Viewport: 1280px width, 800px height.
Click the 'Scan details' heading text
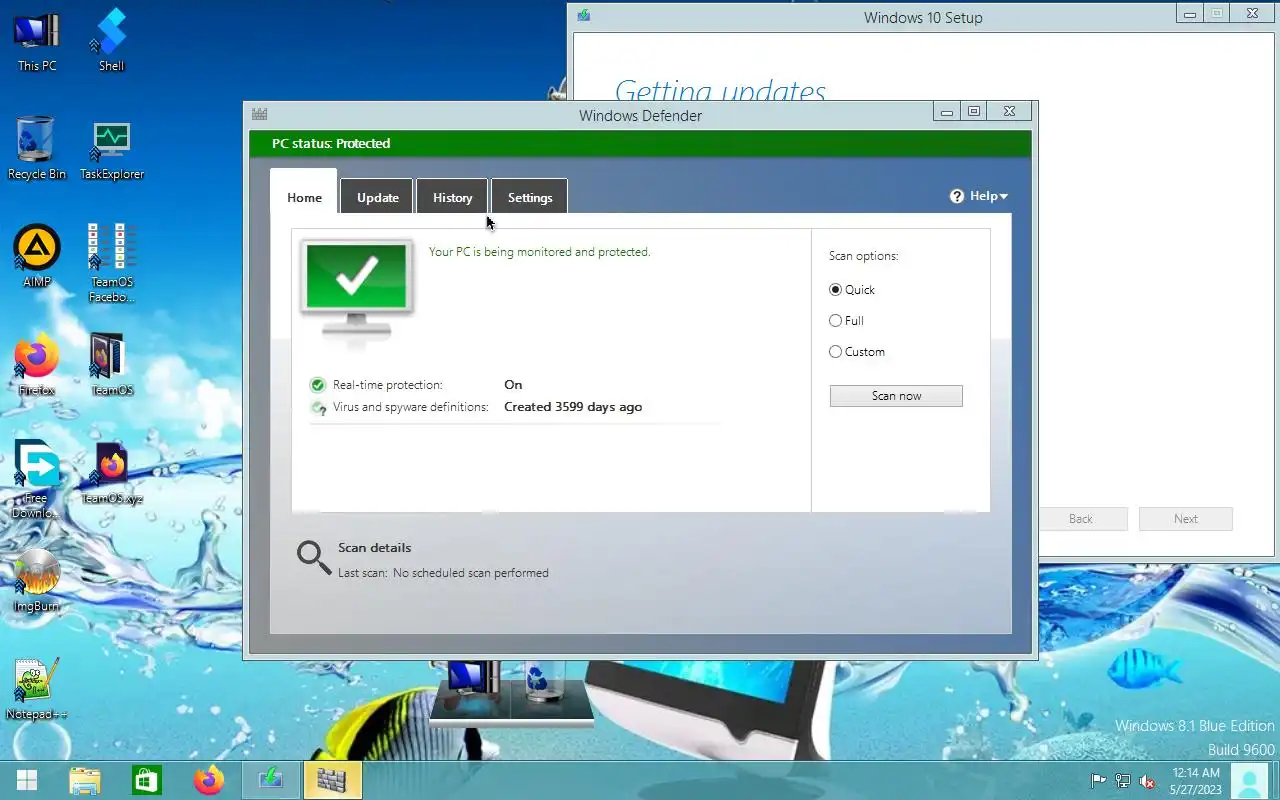coord(374,548)
